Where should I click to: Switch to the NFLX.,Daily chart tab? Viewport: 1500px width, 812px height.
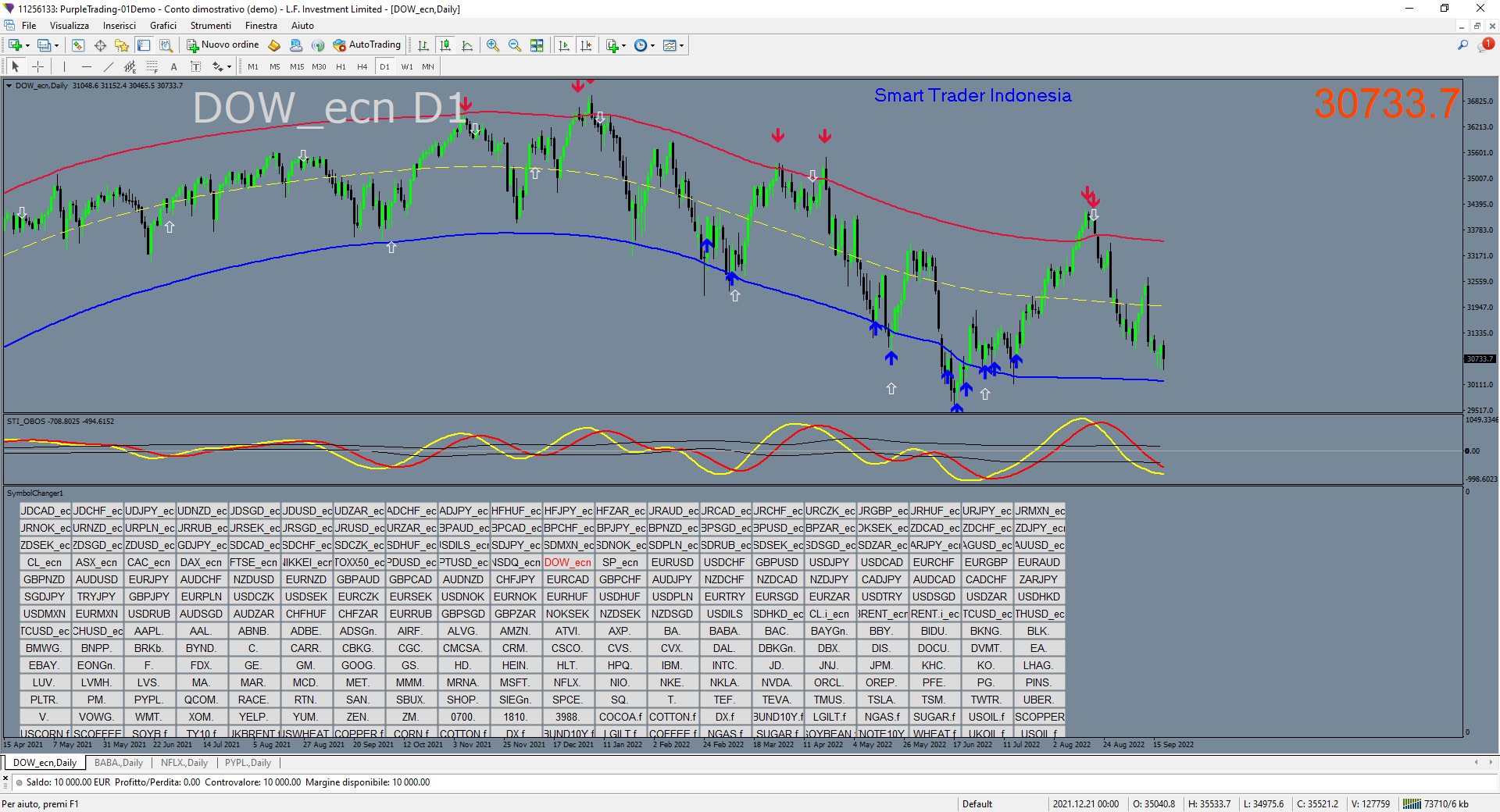184,763
